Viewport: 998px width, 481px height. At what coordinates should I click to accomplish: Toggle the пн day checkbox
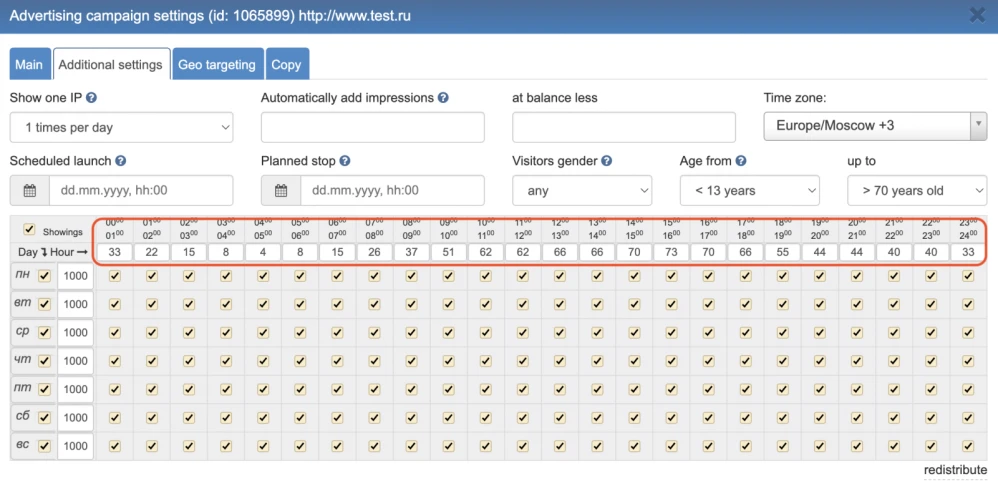tap(44, 276)
